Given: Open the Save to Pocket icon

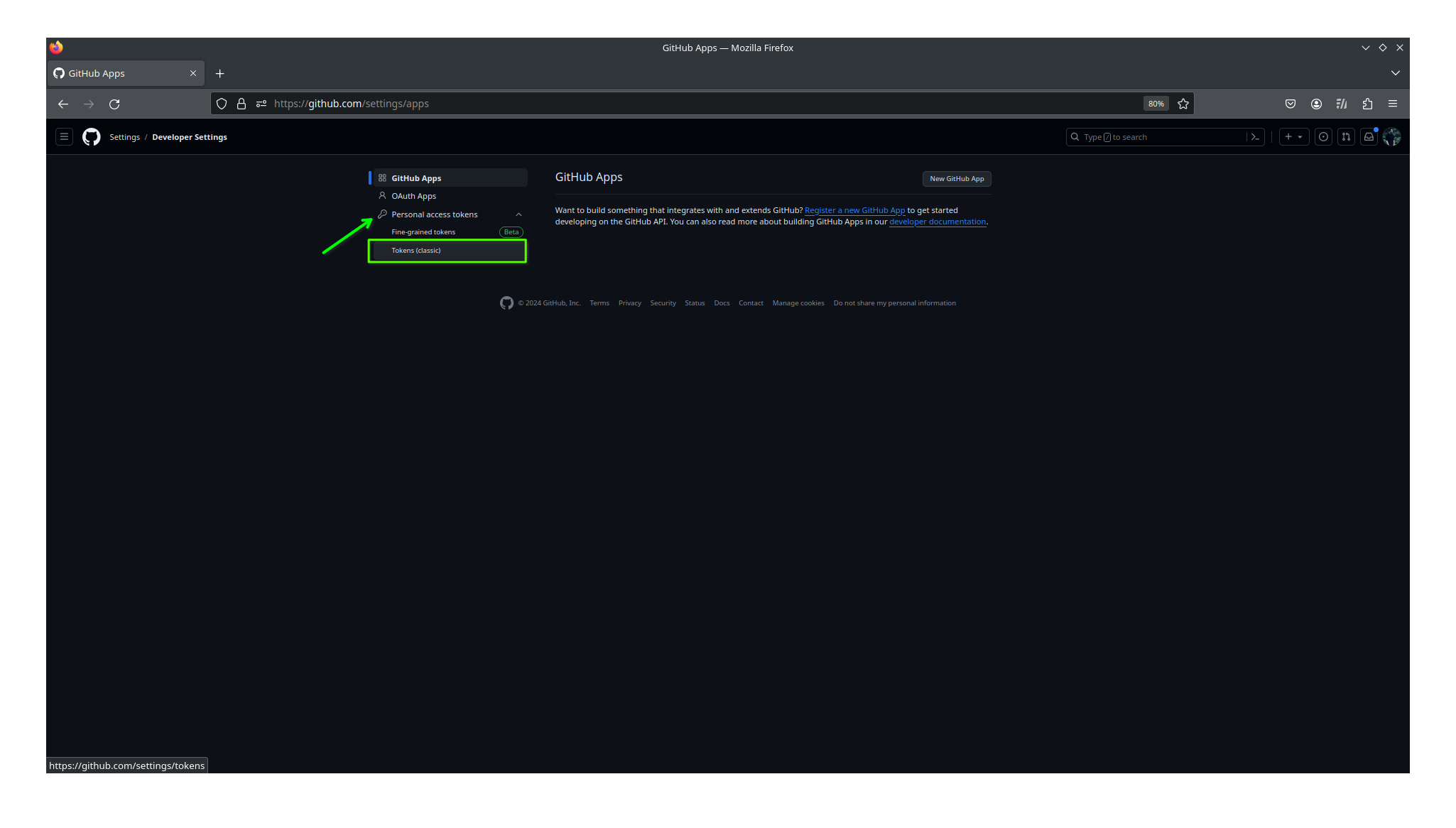Looking at the screenshot, I should [1291, 104].
